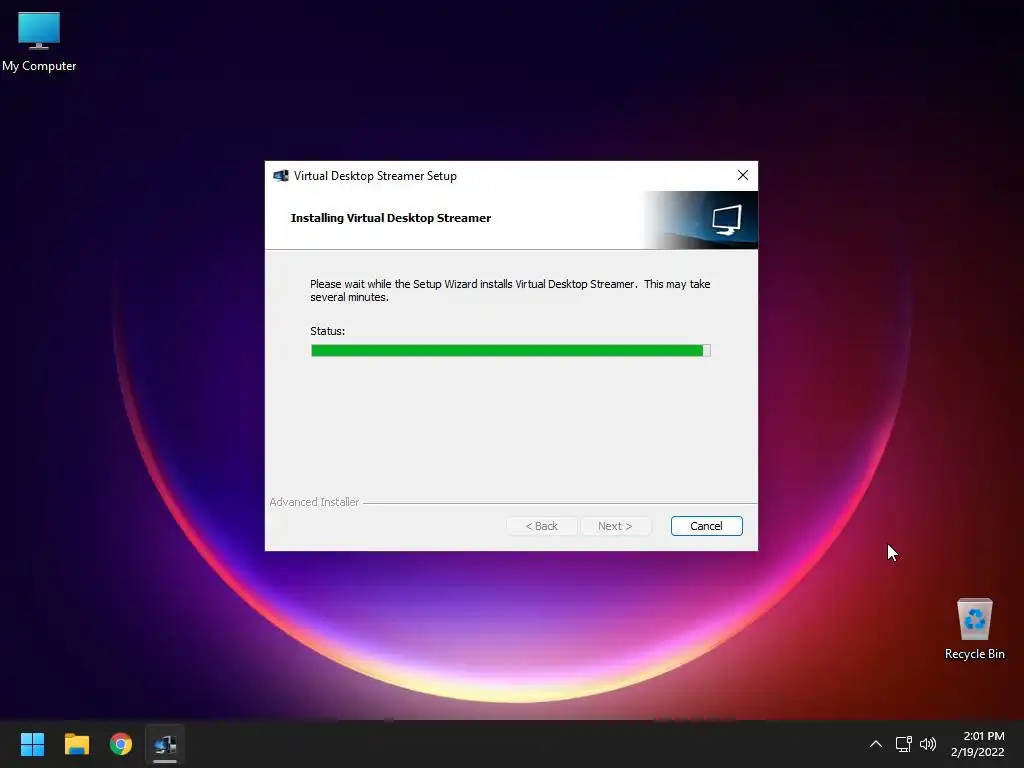The width and height of the screenshot is (1024, 768).
Task: Open the Recycle Bin desktop icon
Action: coord(974,630)
